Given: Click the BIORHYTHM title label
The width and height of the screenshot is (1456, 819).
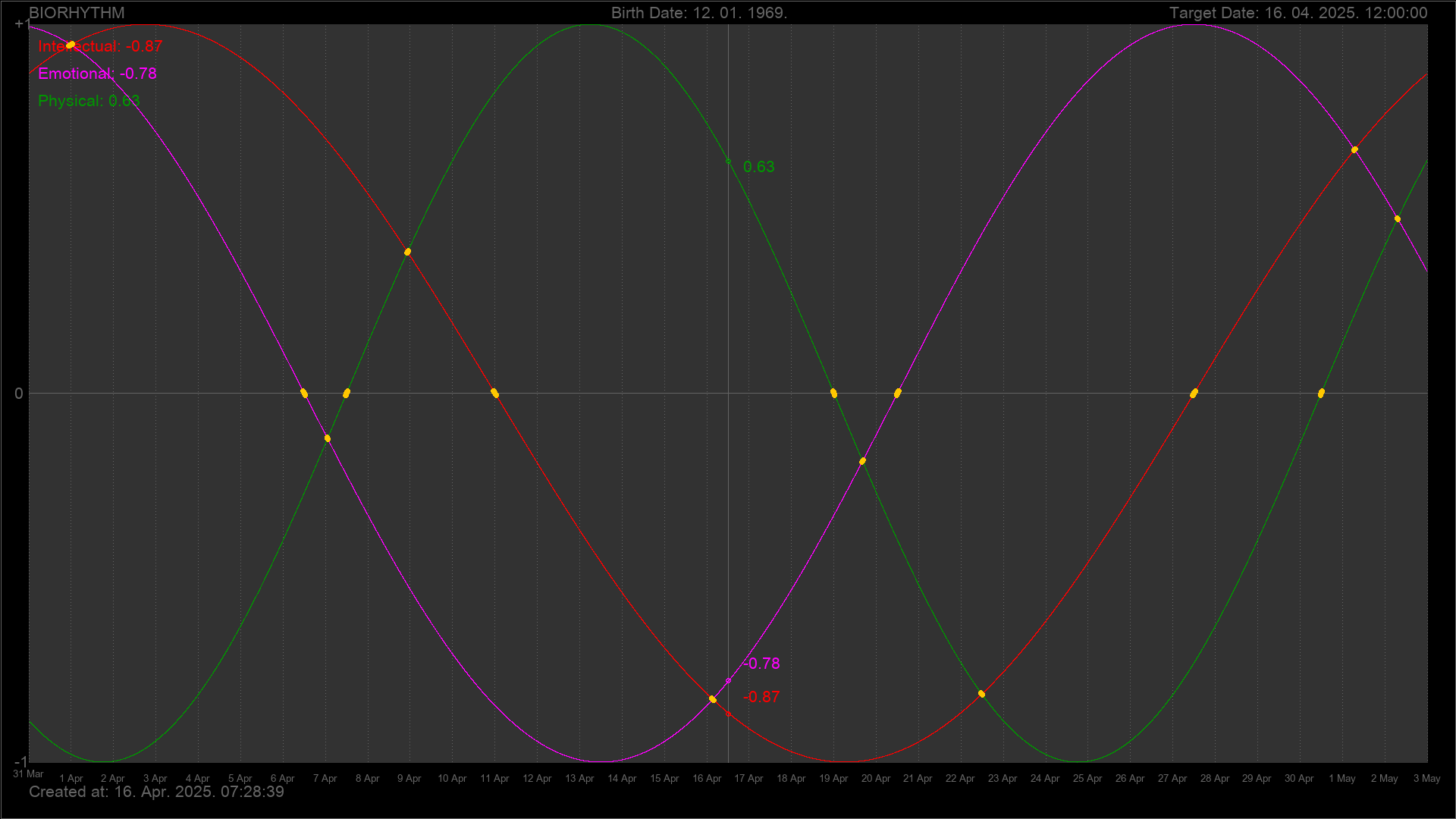Looking at the screenshot, I should tap(77, 13).
